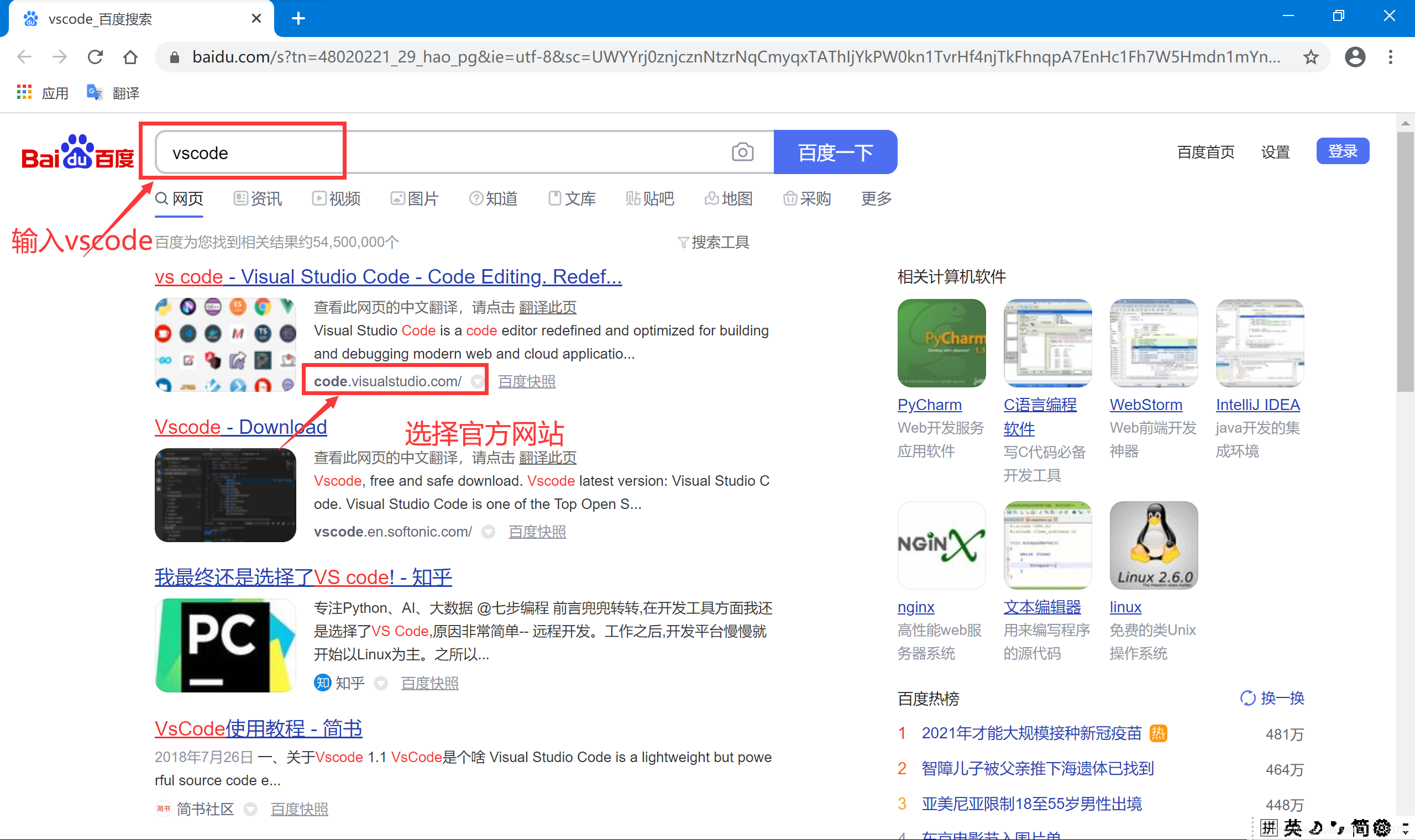Open the WebStorm related software link
The height and width of the screenshot is (840, 1415).
tap(1146, 405)
